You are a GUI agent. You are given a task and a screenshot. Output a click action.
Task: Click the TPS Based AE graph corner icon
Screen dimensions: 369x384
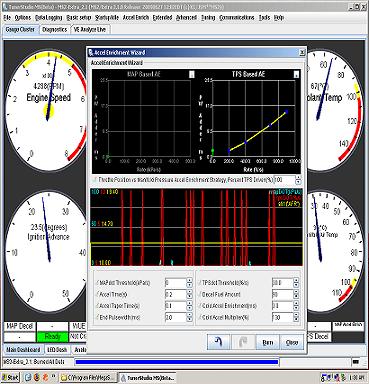click(x=296, y=75)
